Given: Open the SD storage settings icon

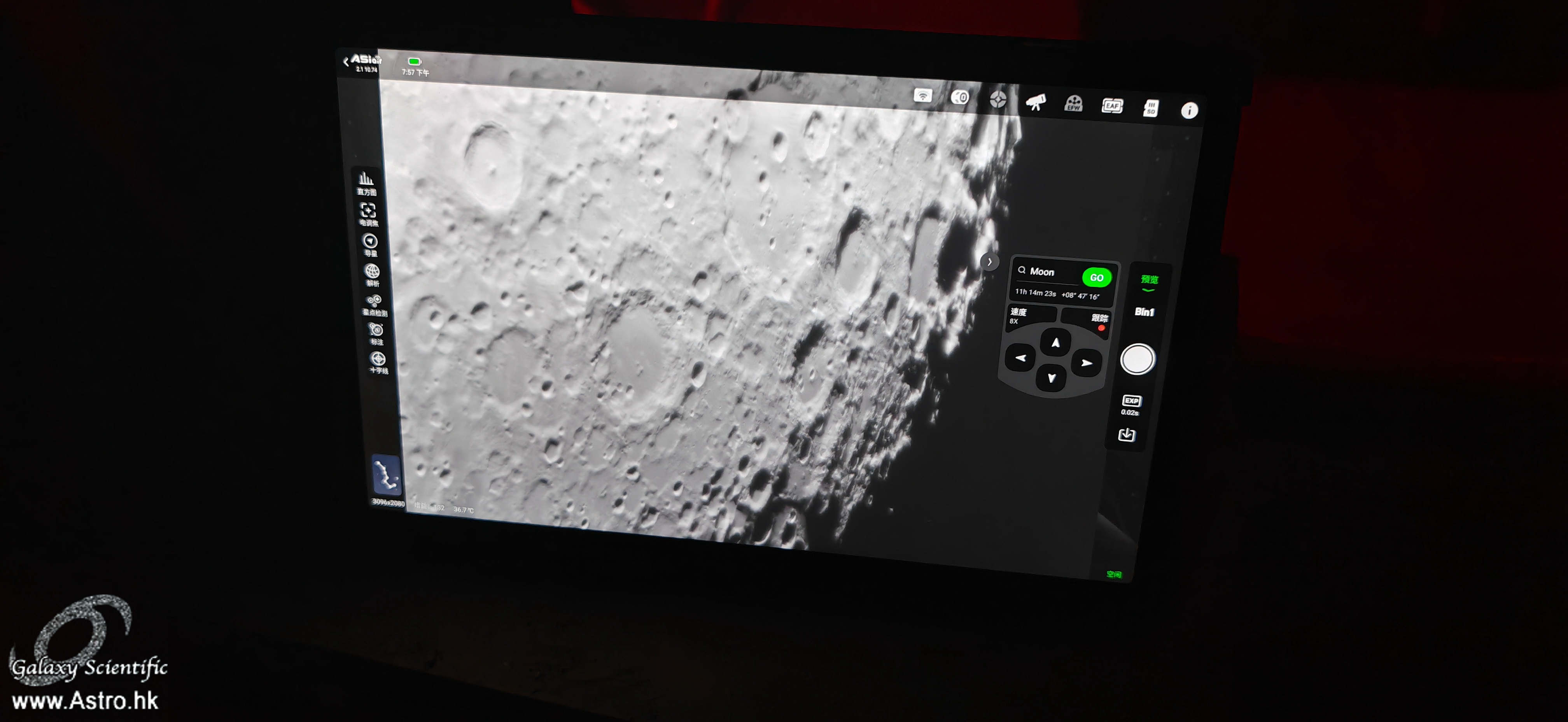Looking at the screenshot, I should click(1150, 109).
